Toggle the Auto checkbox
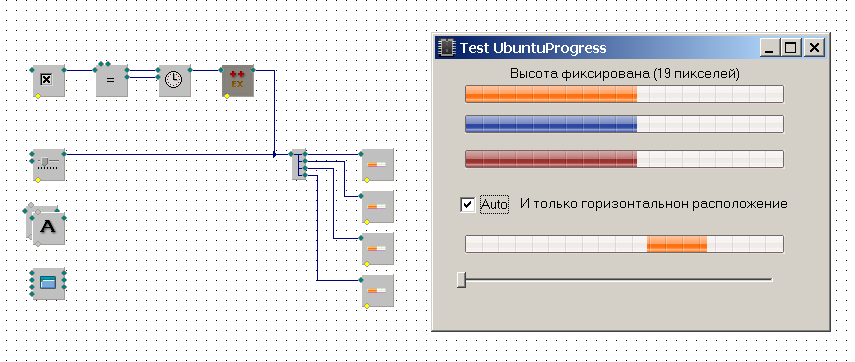 [x=467, y=204]
